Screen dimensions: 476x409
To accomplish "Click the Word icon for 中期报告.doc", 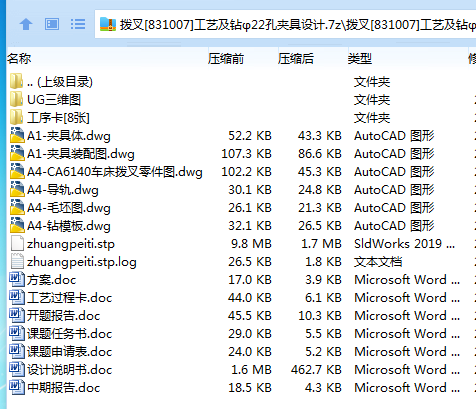I will (17, 388).
